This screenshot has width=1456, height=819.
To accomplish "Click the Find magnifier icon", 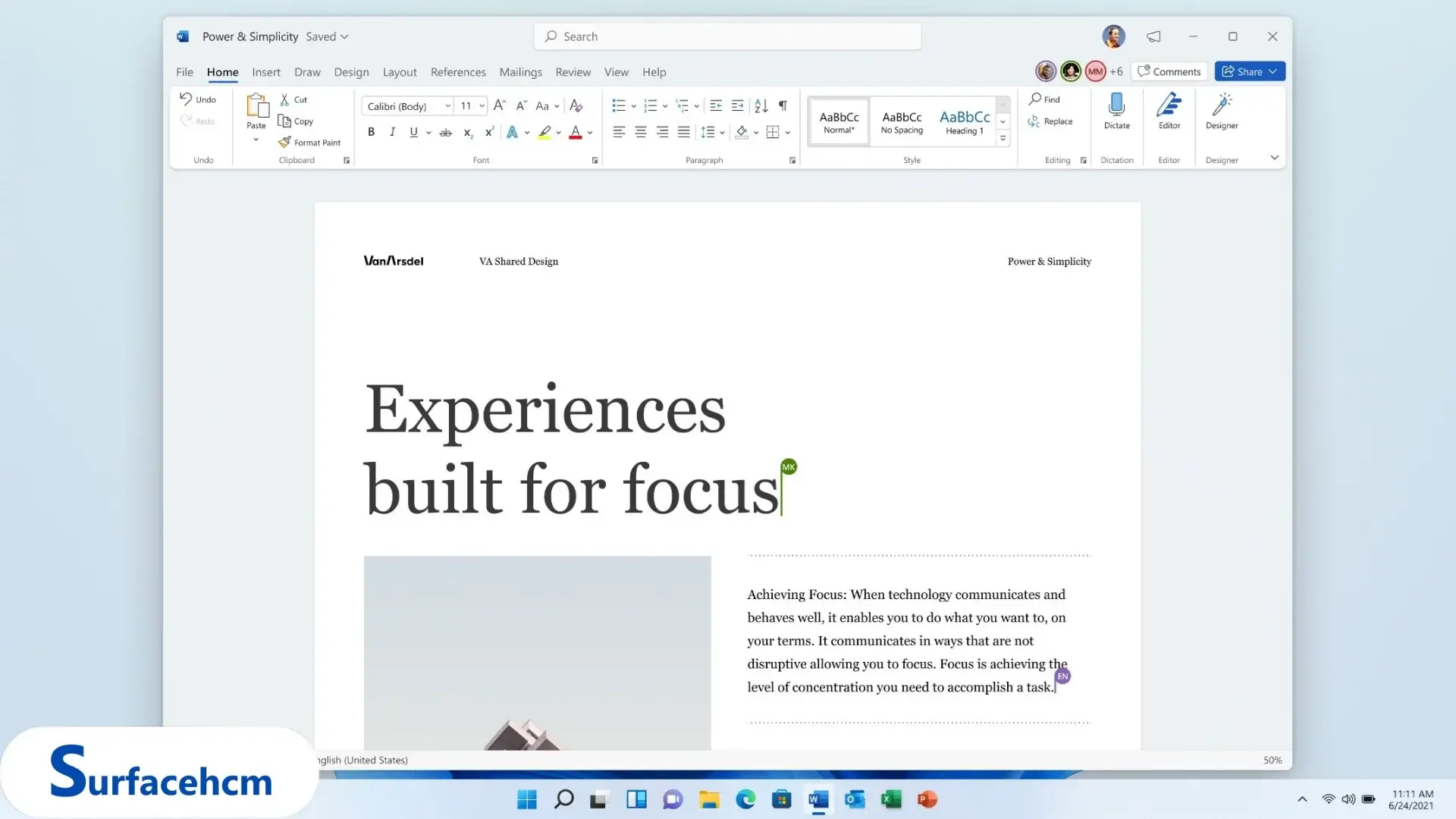I will pyautogui.click(x=1035, y=99).
